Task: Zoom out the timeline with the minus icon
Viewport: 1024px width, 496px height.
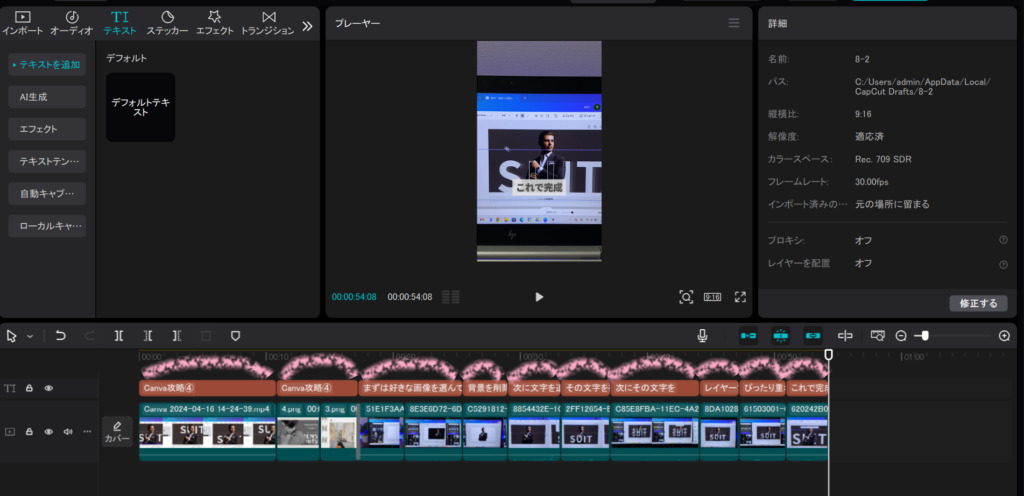Action: click(901, 336)
